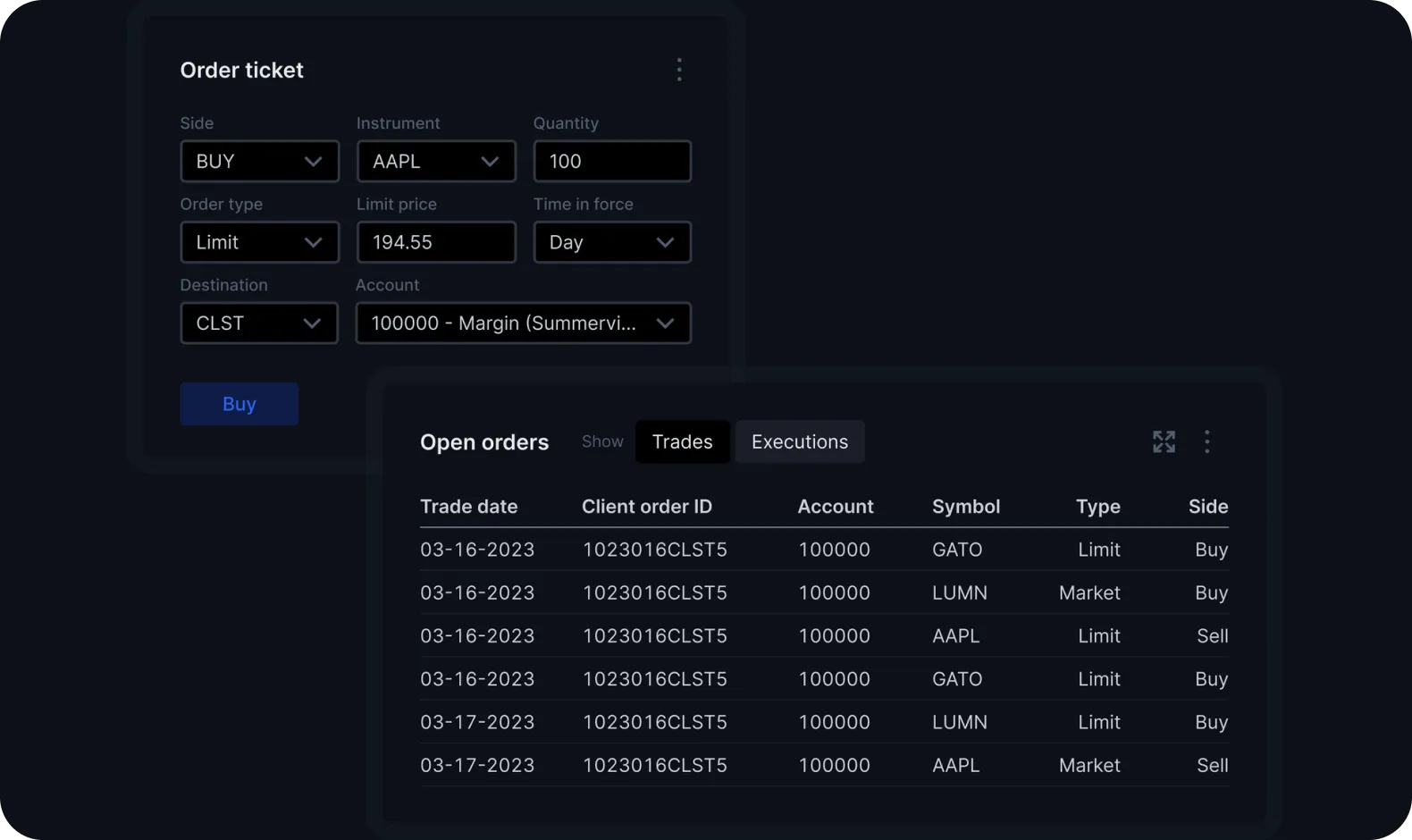Open the Open orders three-dot menu

click(1206, 441)
